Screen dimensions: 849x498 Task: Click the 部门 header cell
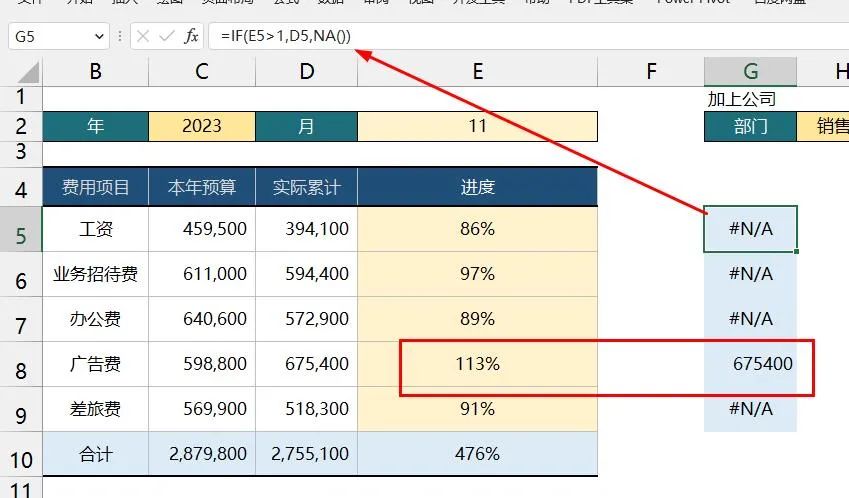(x=750, y=126)
